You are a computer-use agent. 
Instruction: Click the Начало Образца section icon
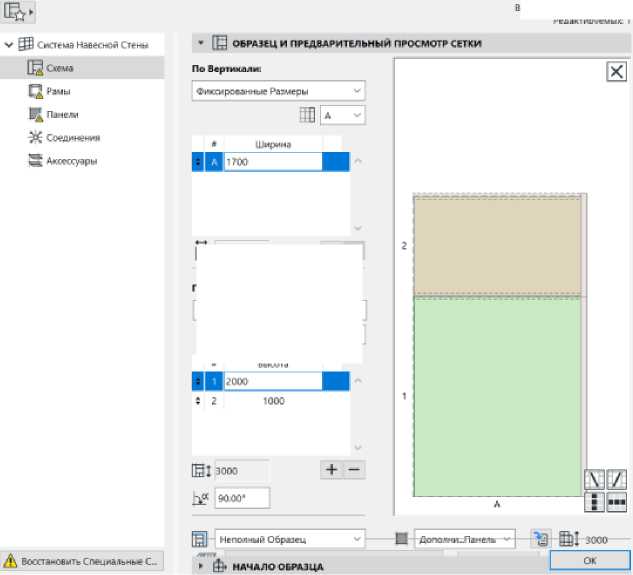[x=220, y=566]
